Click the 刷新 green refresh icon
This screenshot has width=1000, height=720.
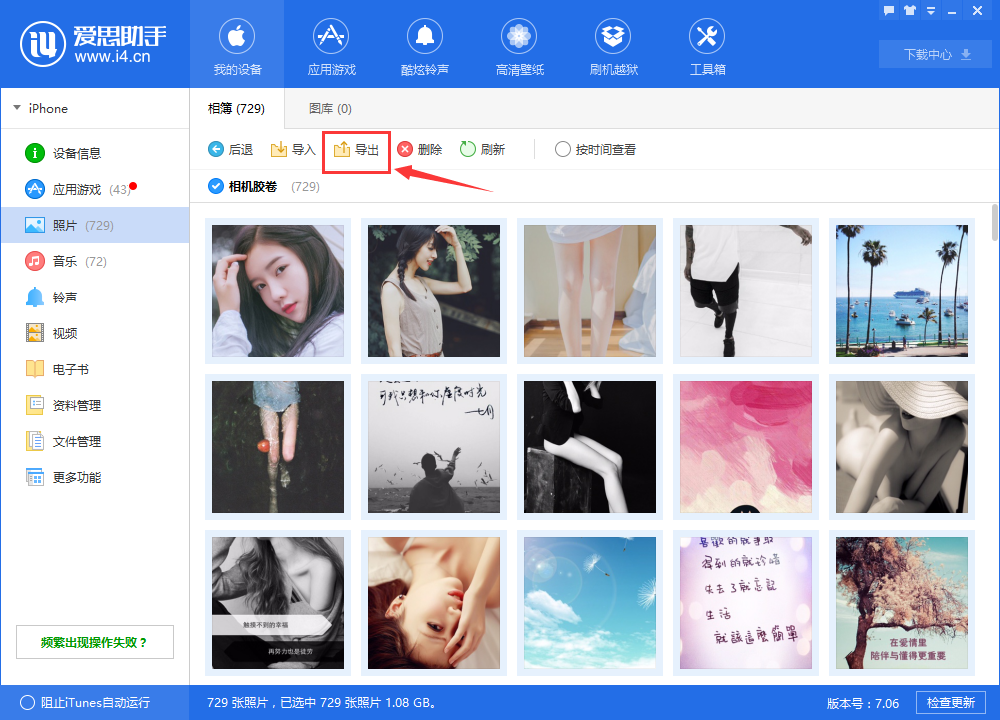tap(467, 149)
